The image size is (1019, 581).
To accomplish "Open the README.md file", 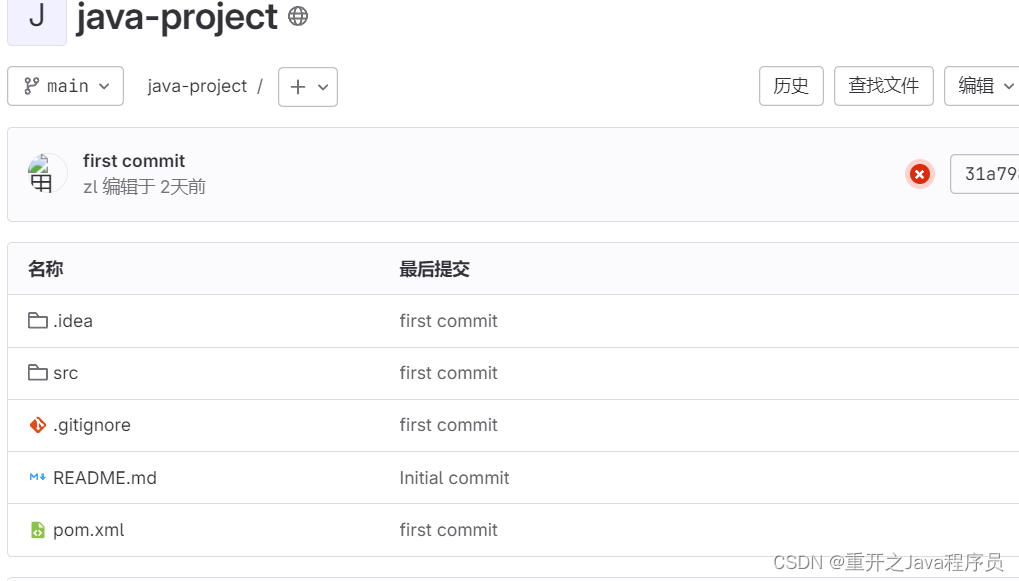I will point(105,478).
